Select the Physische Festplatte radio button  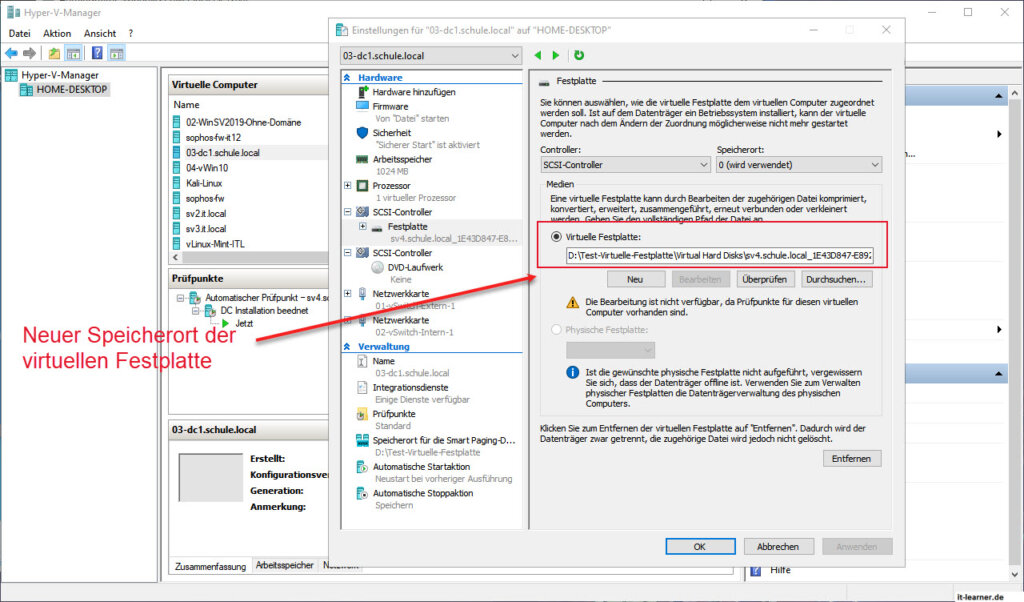(556, 330)
